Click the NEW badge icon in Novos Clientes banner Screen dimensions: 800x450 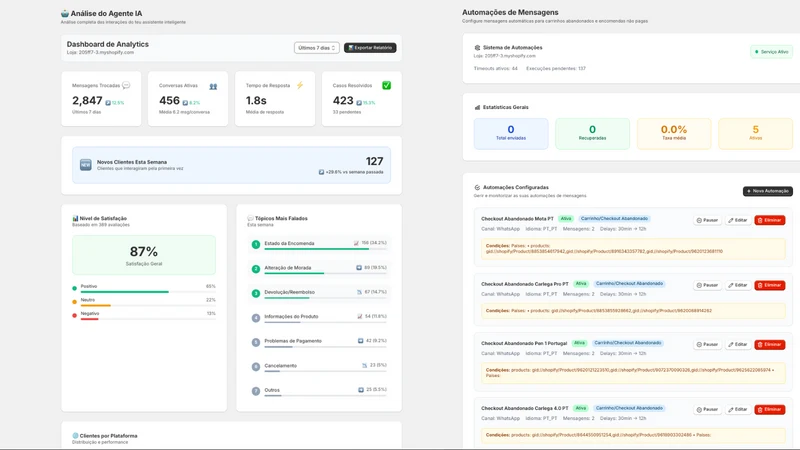(x=86, y=165)
